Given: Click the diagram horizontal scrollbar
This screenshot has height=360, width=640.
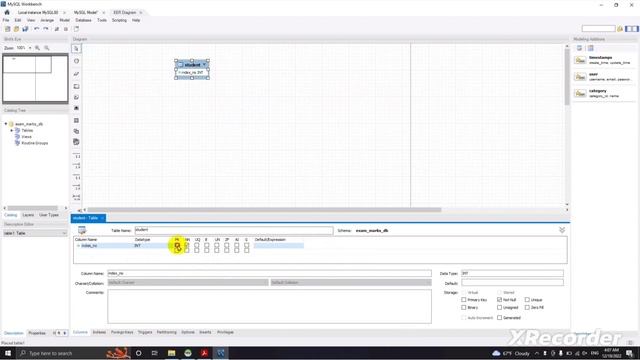Looking at the screenshot, I should point(264,210).
